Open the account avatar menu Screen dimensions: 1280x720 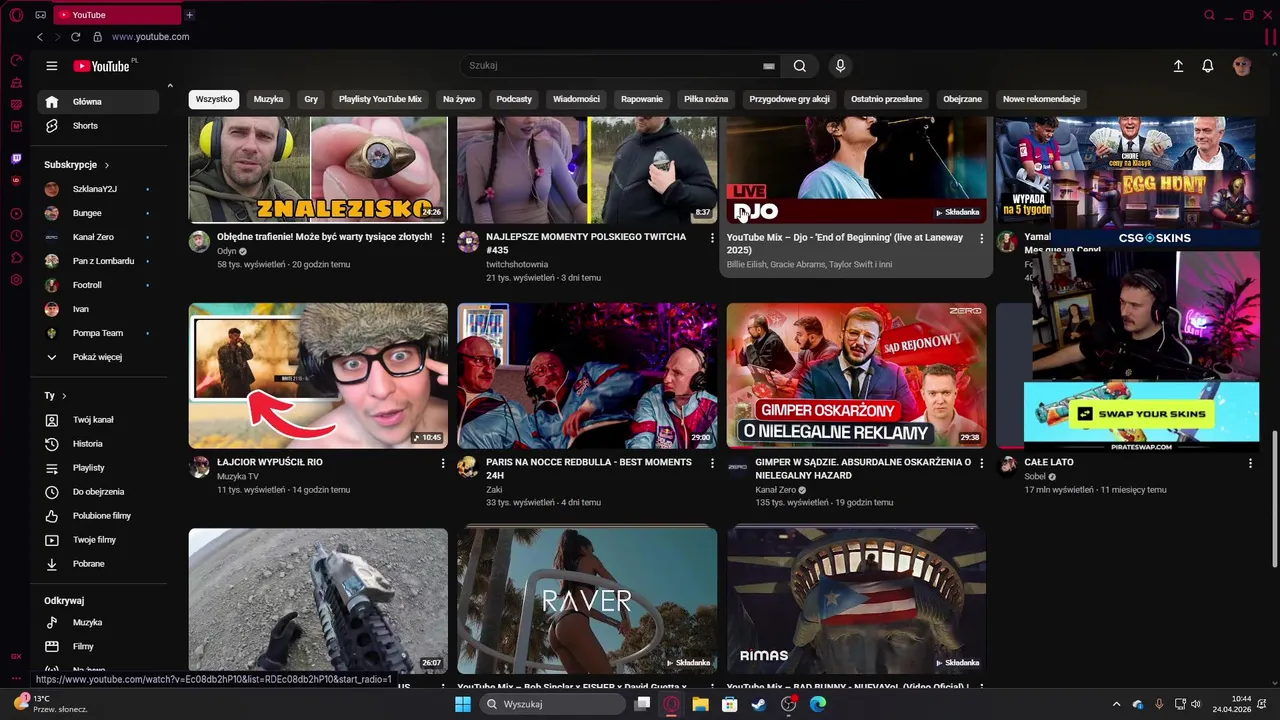click(1242, 66)
